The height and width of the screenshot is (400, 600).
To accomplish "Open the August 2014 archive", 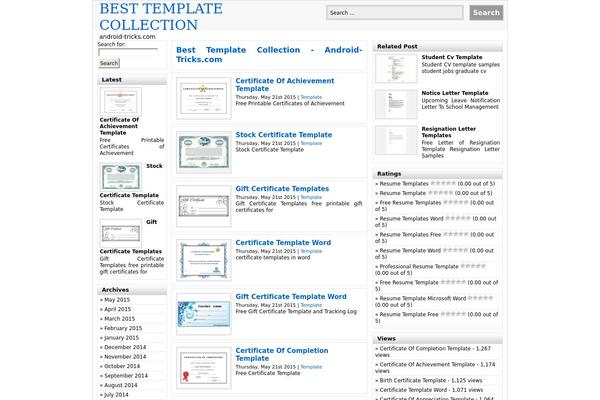I will [121, 385].
